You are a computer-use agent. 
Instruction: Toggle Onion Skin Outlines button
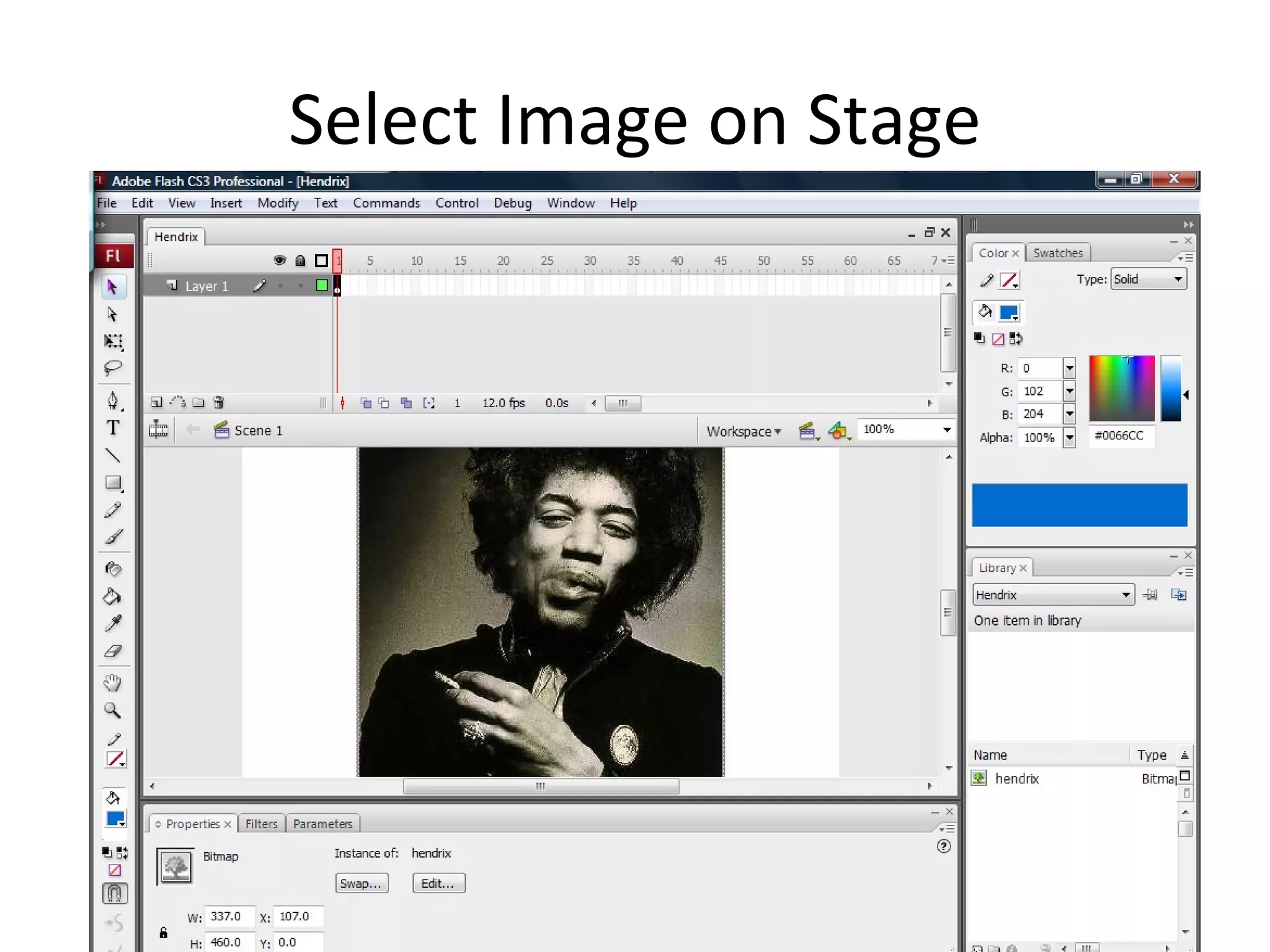pos(384,403)
